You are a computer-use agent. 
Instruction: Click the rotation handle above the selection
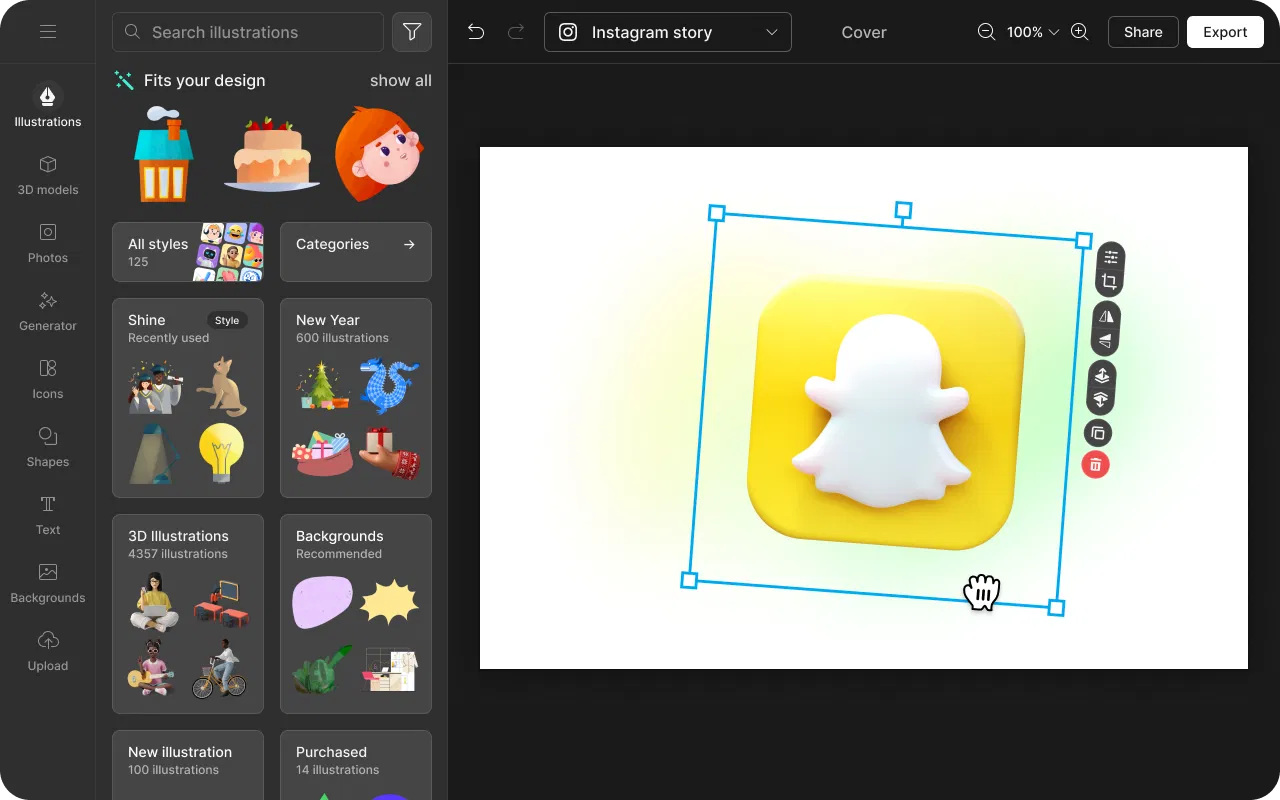(903, 210)
